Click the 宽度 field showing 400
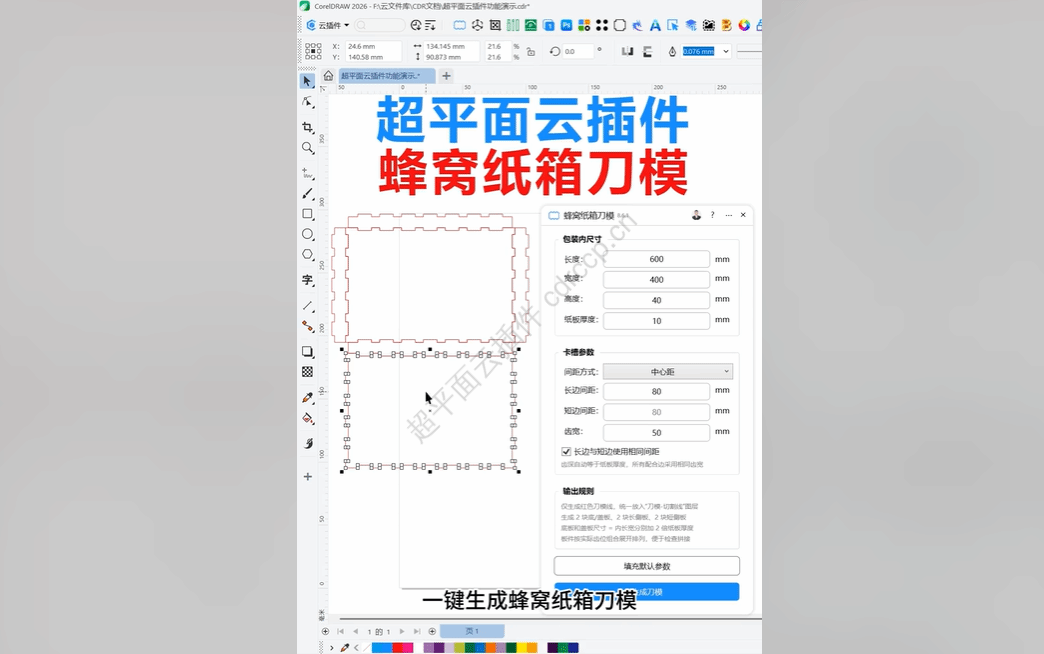 [656, 280]
